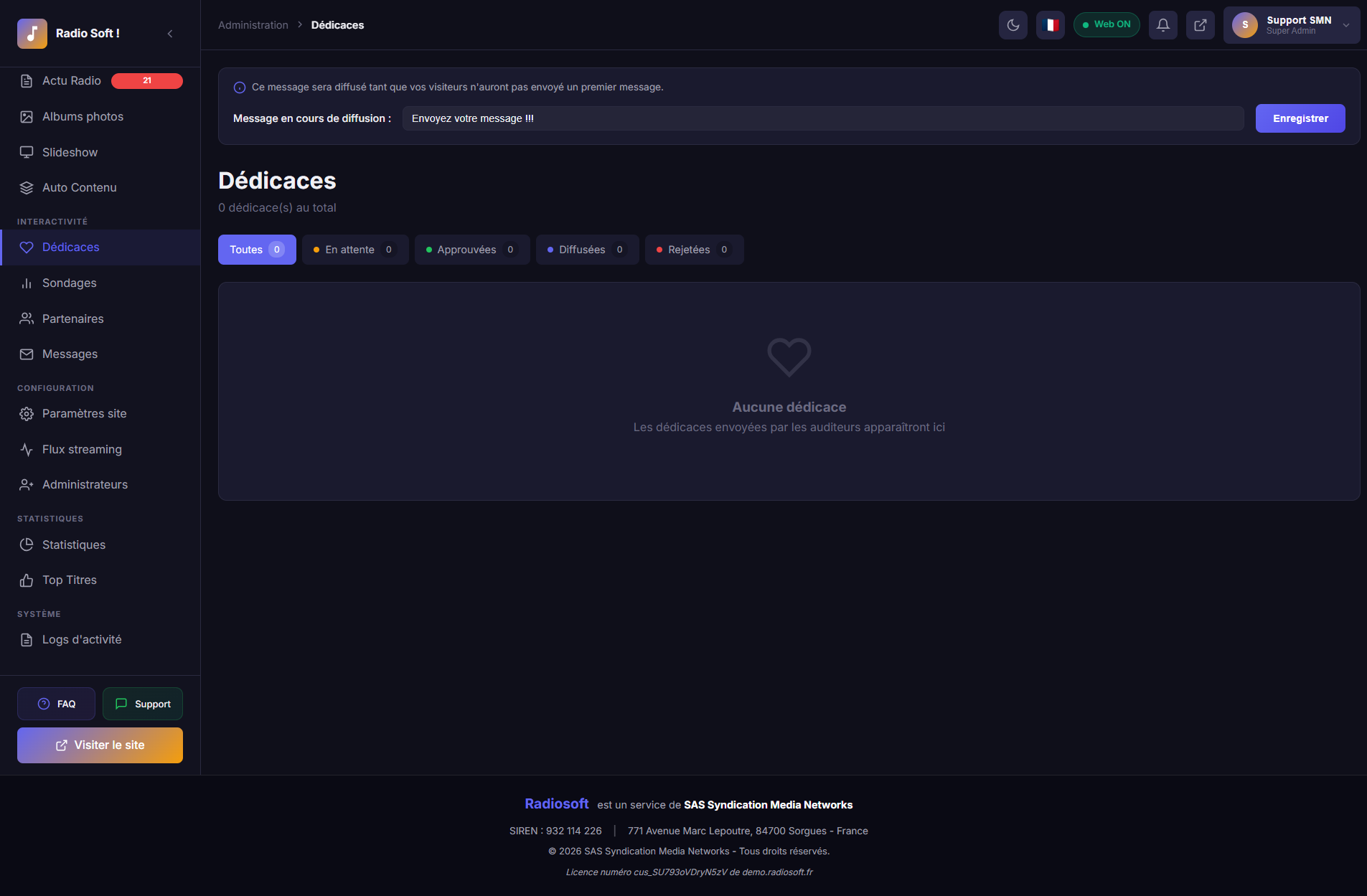Screen dimensions: 1367x896
Task: Click the Sondages bar-chart icon
Action: click(27, 283)
